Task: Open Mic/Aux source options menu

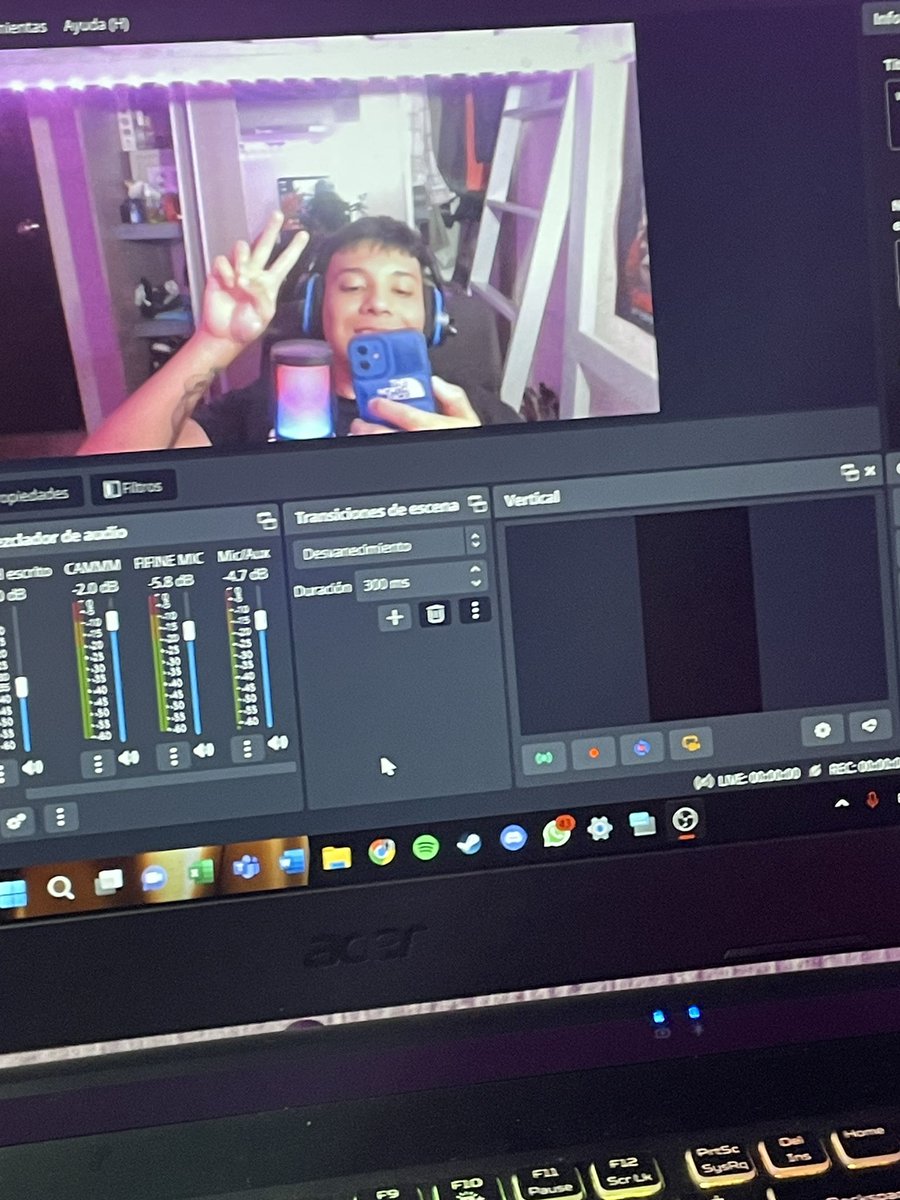Action: tap(247, 747)
